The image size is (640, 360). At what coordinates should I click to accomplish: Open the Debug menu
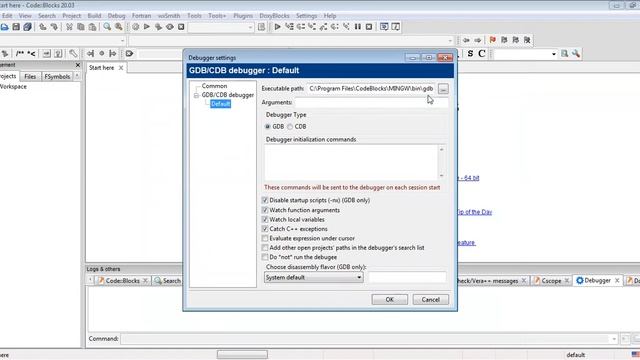click(116, 16)
